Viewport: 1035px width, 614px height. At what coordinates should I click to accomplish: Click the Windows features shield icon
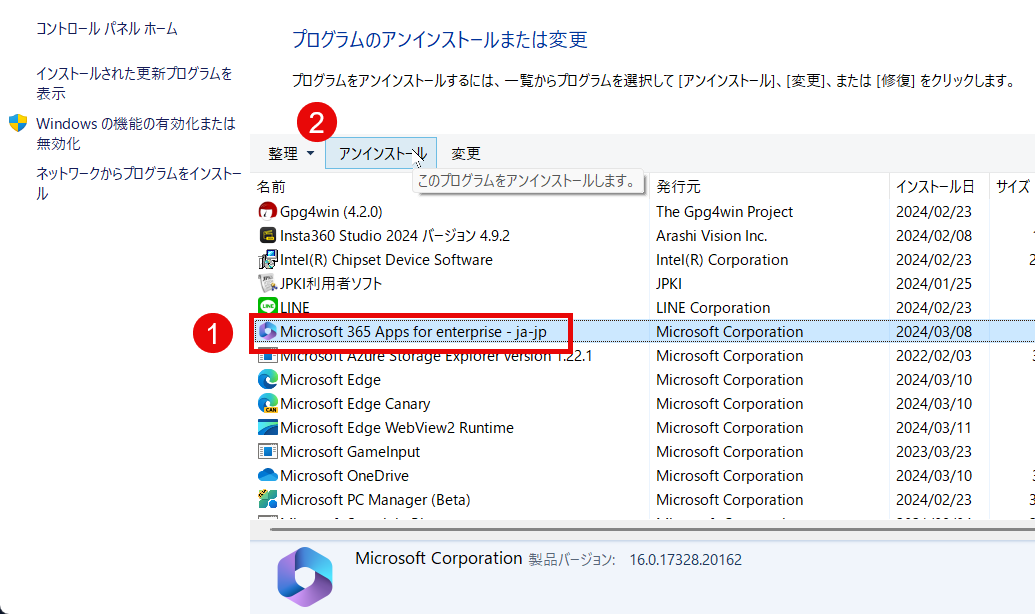pyautogui.click(x=18, y=123)
